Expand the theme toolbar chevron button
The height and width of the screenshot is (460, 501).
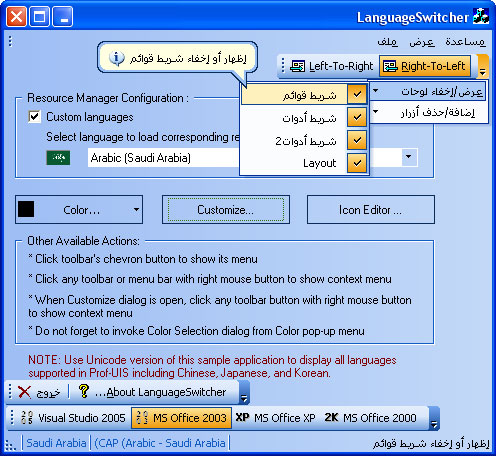coord(433,418)
